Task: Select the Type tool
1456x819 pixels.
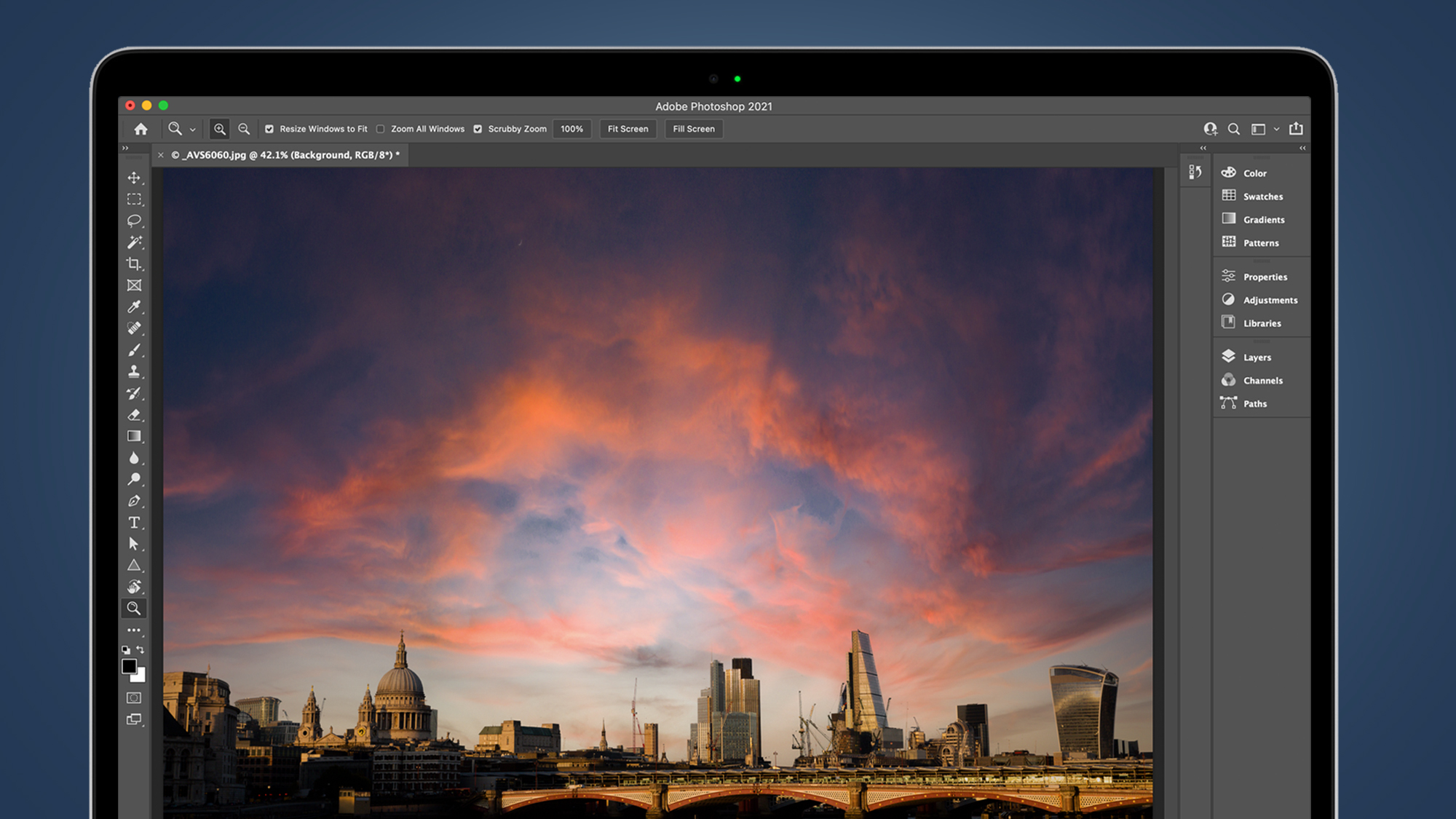Action: [134, 523]
